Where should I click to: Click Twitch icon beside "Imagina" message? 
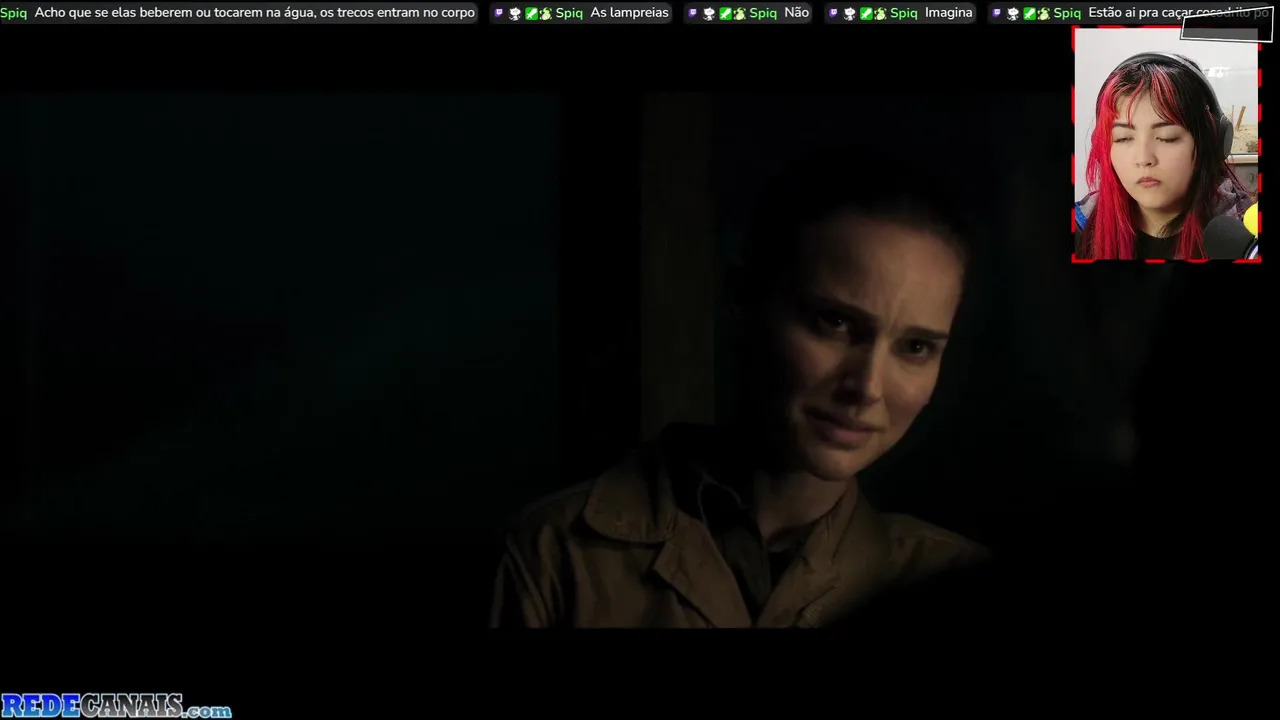[x=834, y=13]
